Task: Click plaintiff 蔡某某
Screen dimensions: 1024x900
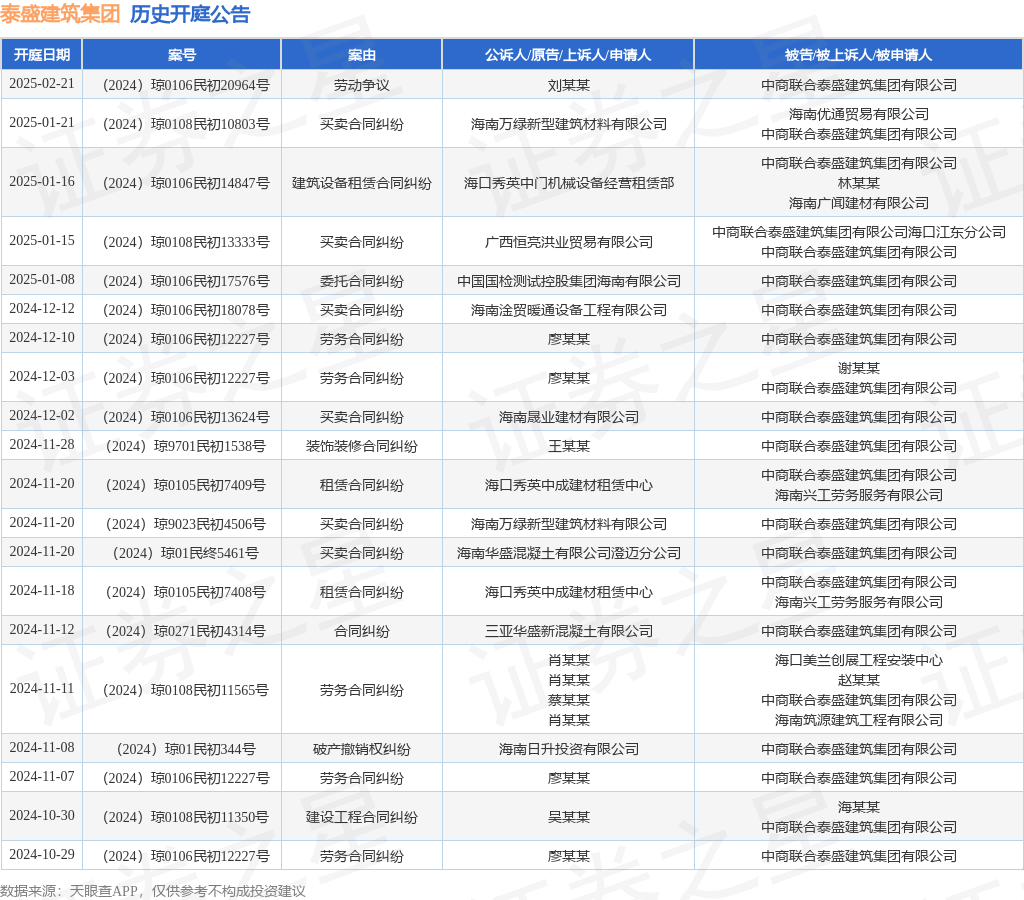Action: 568,700
